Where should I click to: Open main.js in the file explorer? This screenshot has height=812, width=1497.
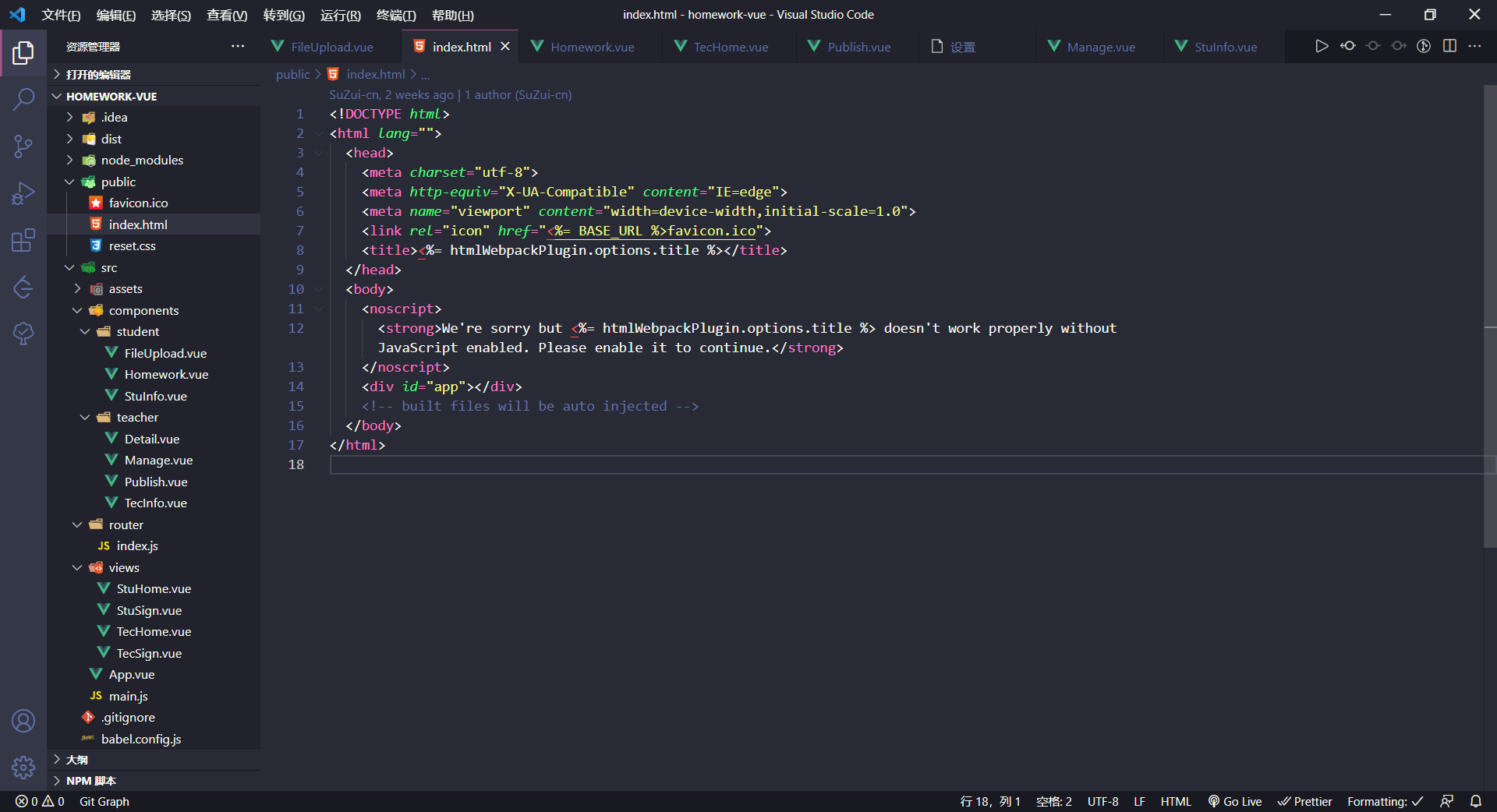128,696
